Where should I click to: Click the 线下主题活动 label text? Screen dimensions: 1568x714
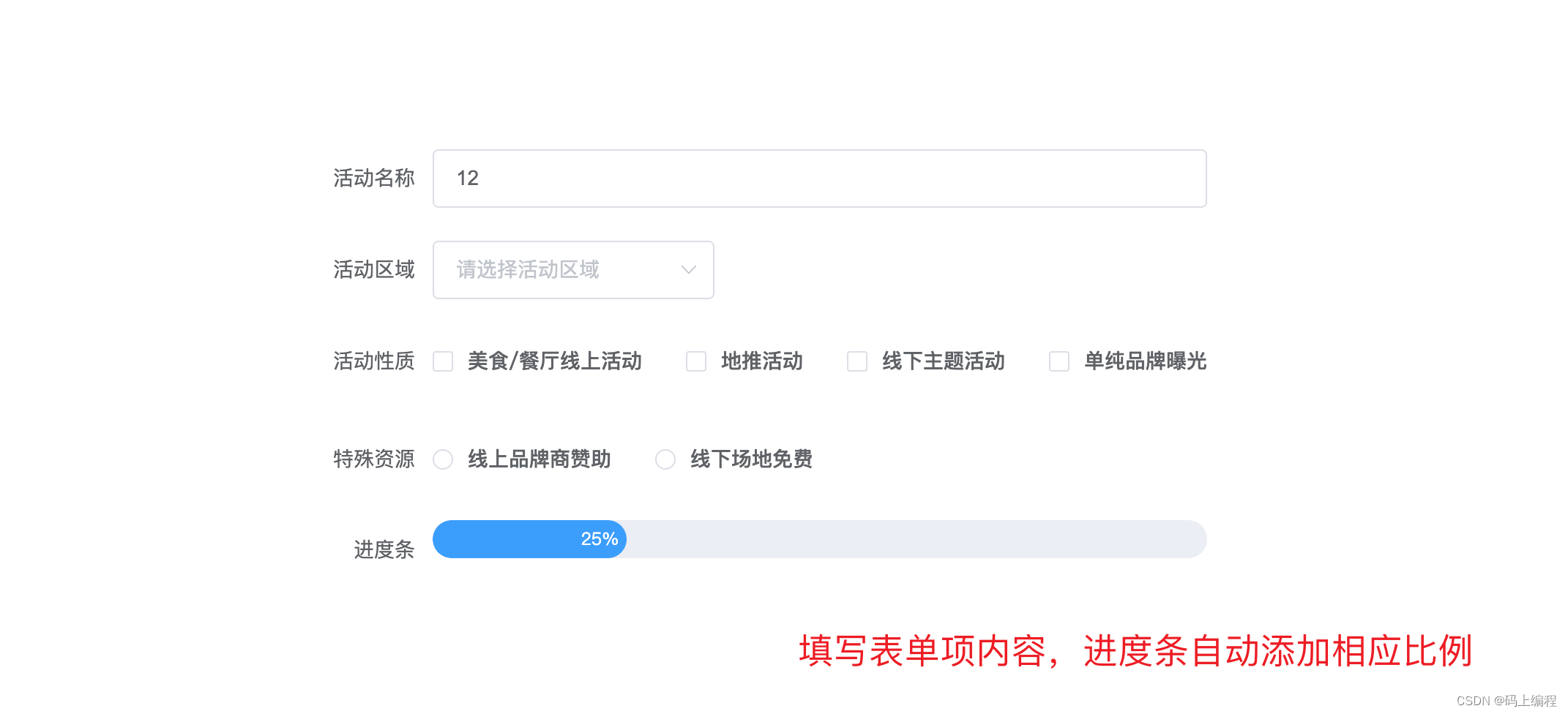click(x=943, y=361)
